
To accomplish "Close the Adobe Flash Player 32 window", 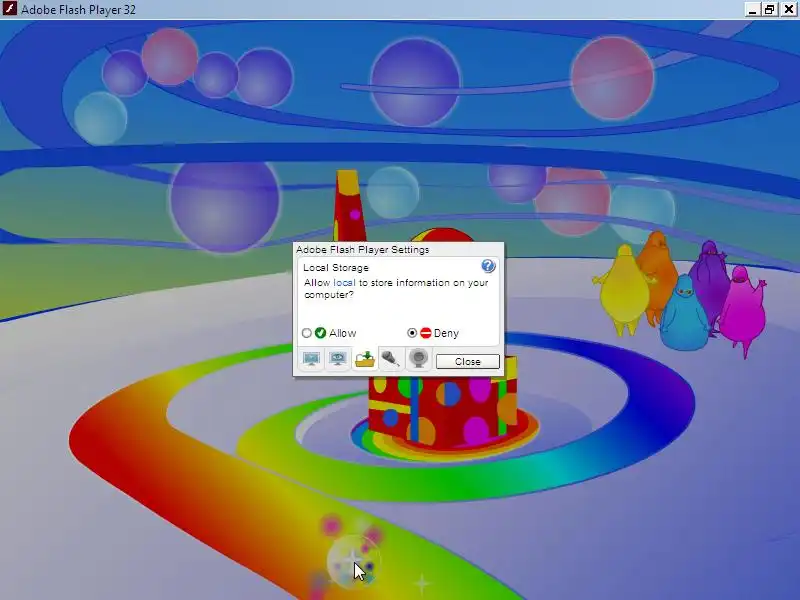I will [x=788, y=9].
